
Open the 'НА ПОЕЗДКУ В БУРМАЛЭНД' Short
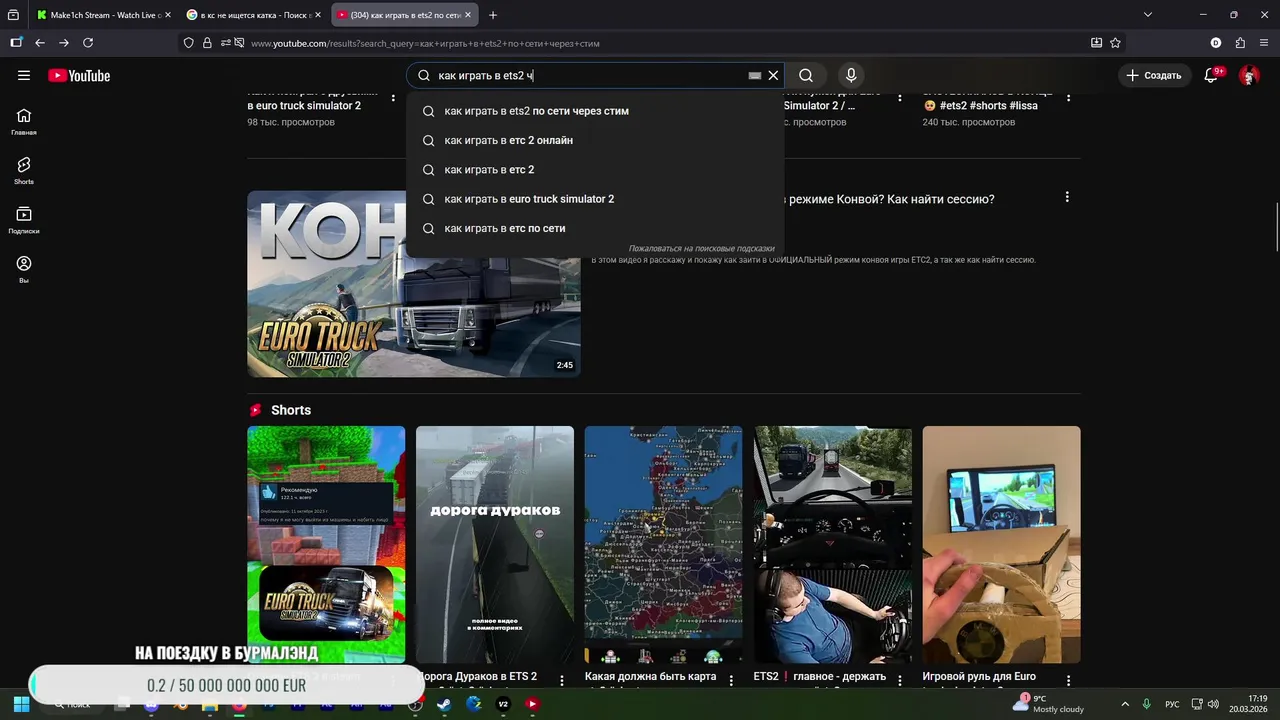coord(326,545)
